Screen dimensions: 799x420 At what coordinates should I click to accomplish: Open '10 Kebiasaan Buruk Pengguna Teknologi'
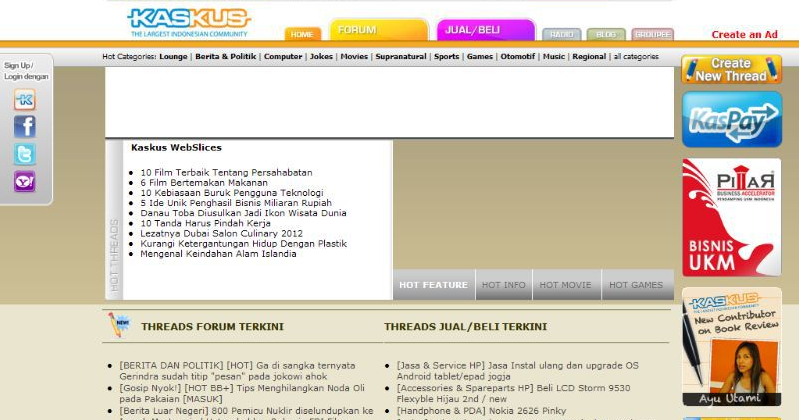point(232,193)
